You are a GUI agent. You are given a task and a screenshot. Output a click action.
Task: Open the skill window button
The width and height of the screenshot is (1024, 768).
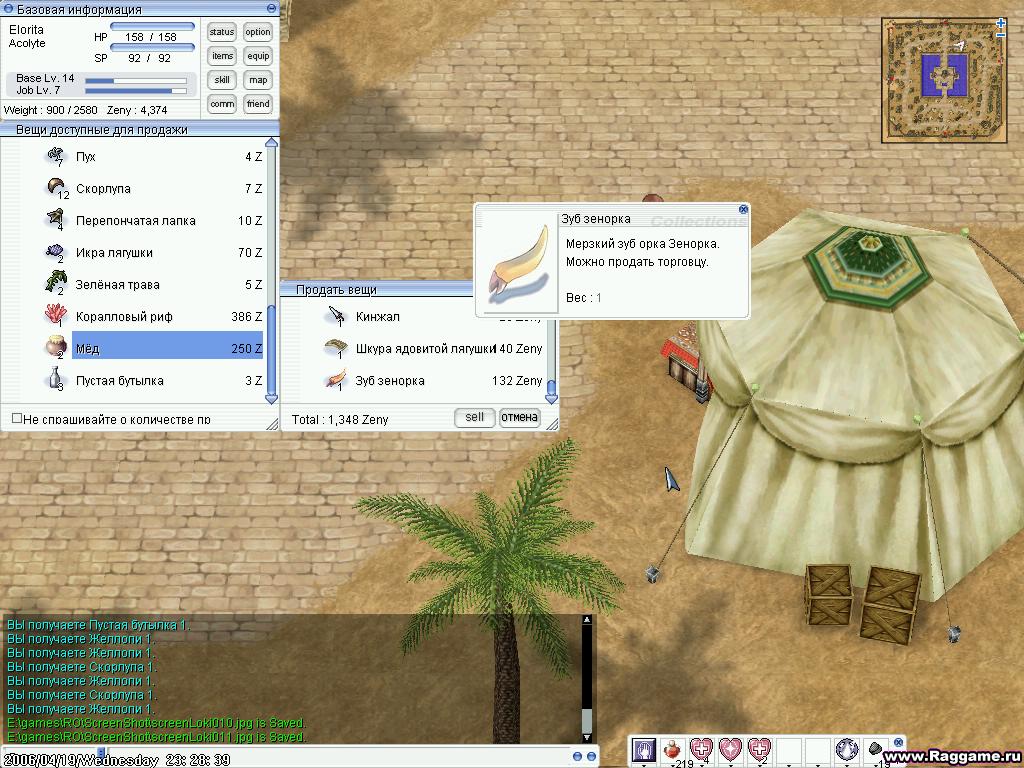click(221, 80)
